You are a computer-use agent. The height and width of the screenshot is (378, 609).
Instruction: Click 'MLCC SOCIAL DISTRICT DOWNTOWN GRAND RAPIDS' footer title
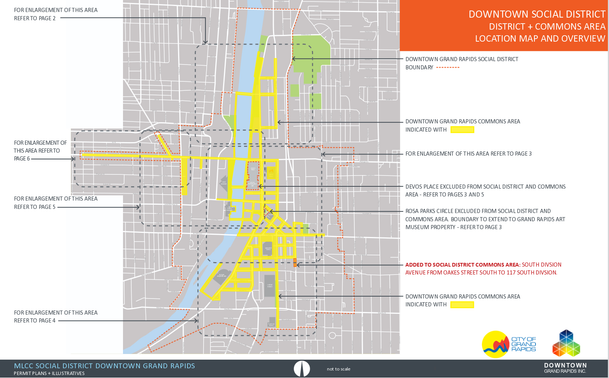click(x=104, y=366)
